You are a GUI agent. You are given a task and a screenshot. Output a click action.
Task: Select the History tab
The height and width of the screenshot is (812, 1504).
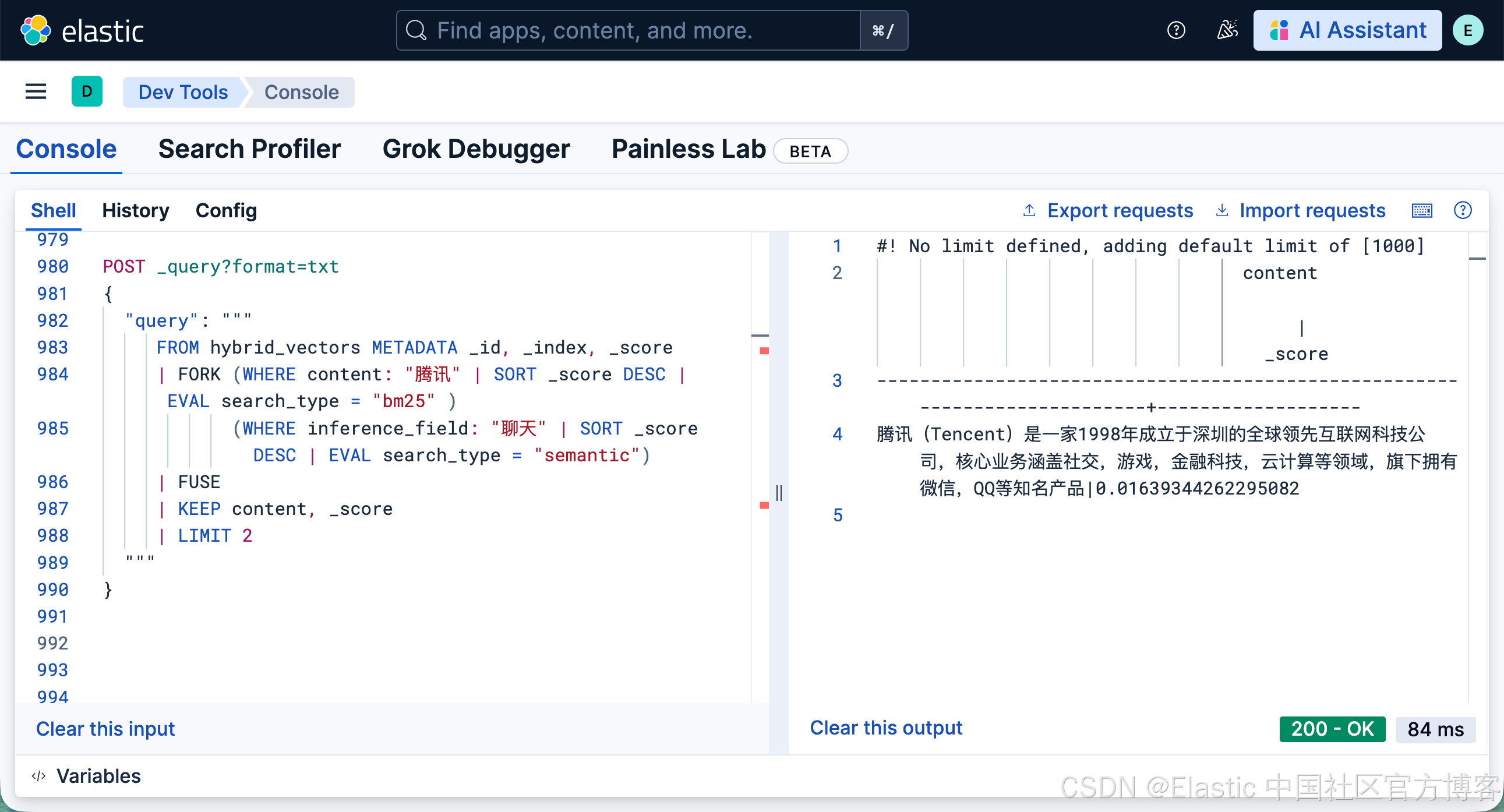click(136, 211)
